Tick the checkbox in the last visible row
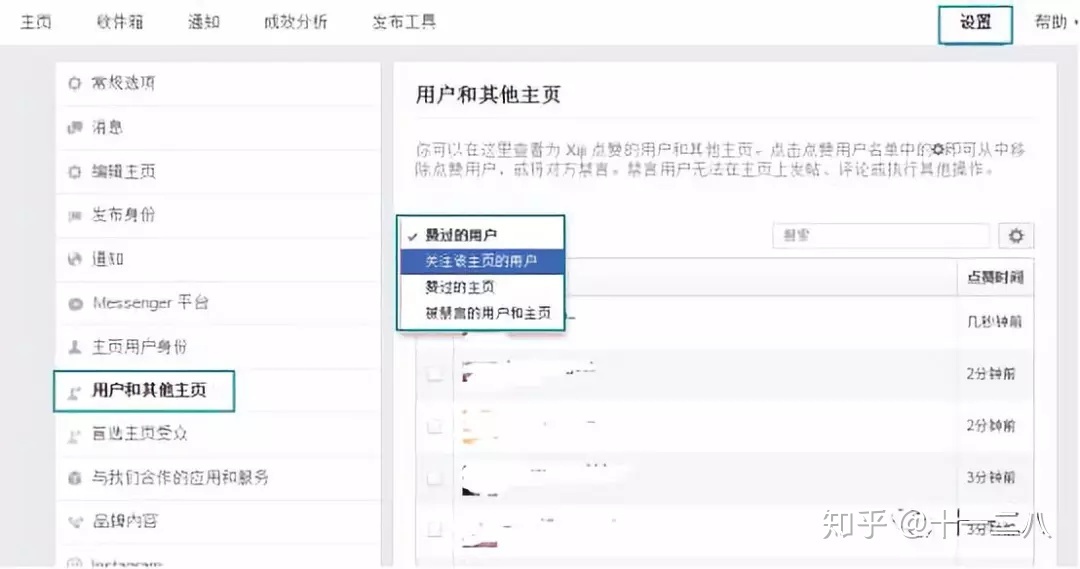Viewport: 1080px width, 569px height. pos(435,530)
